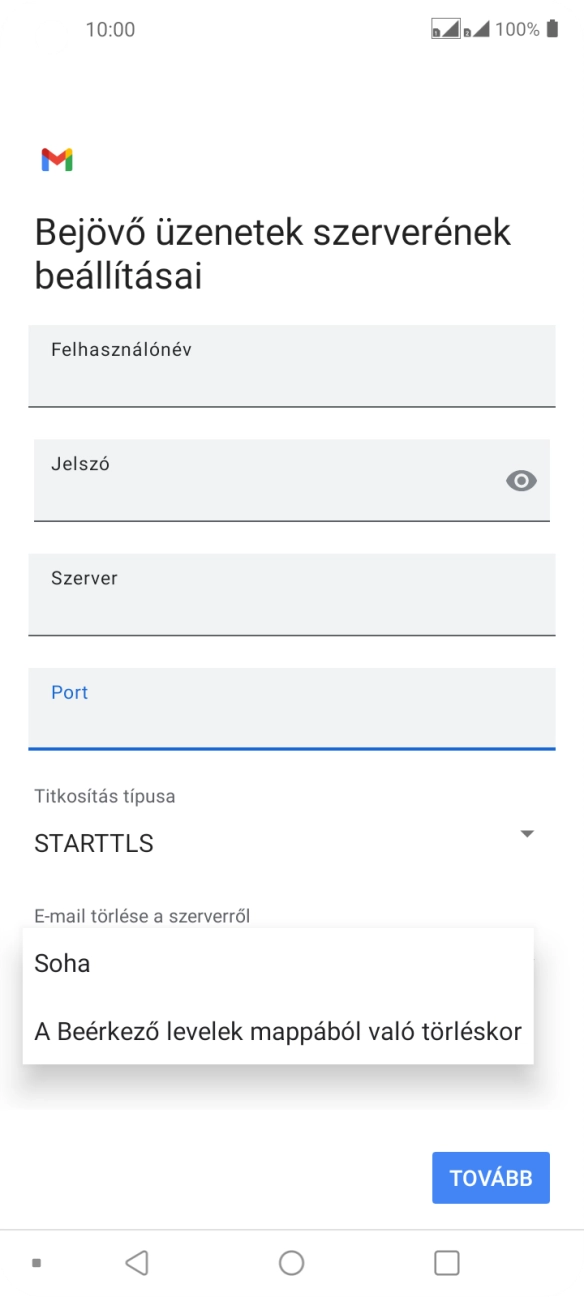
Task: Tap the recent apps square icon
Action: click(447, 1262)
